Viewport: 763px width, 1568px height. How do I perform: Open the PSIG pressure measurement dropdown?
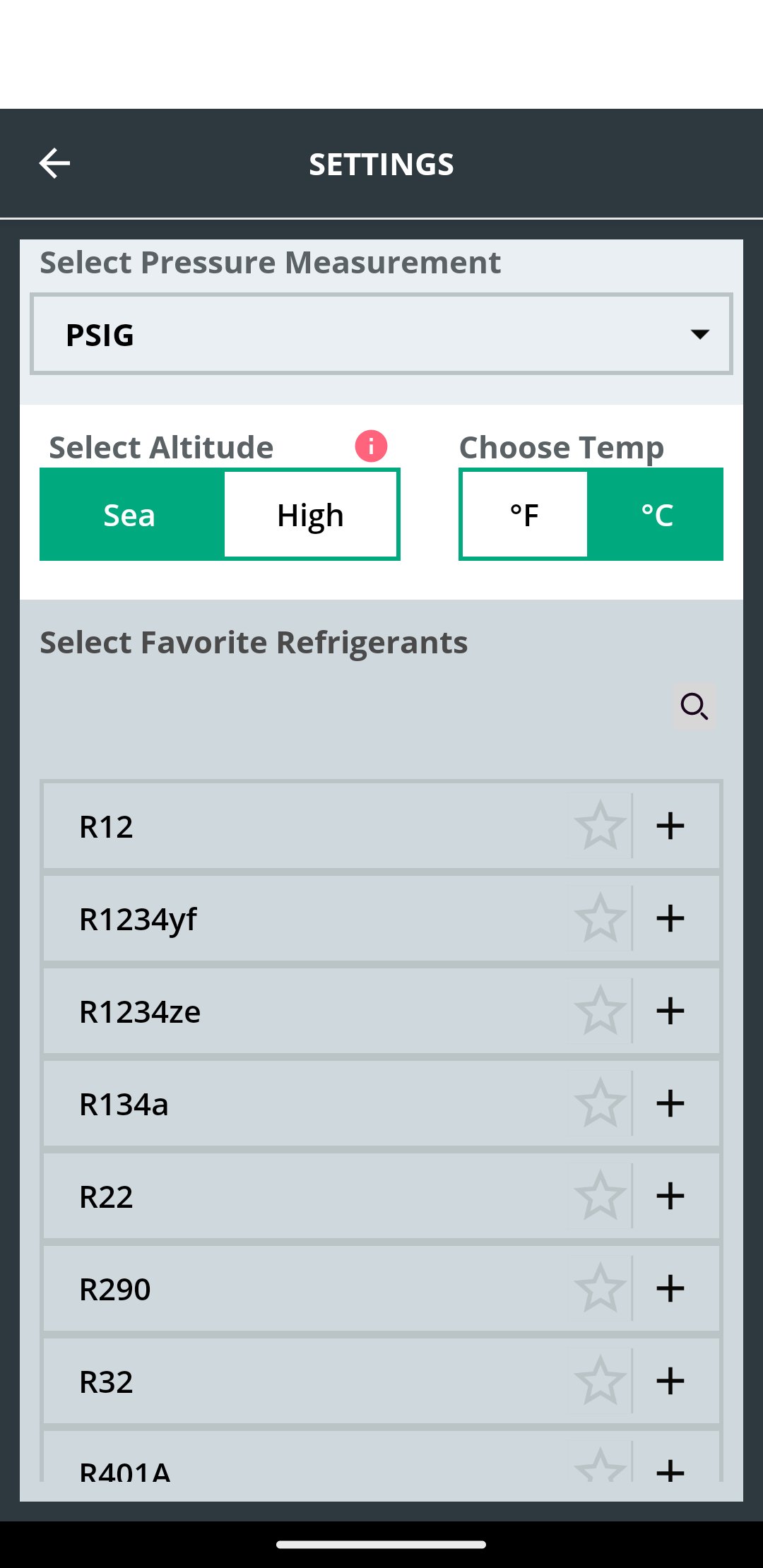[381, 334]
